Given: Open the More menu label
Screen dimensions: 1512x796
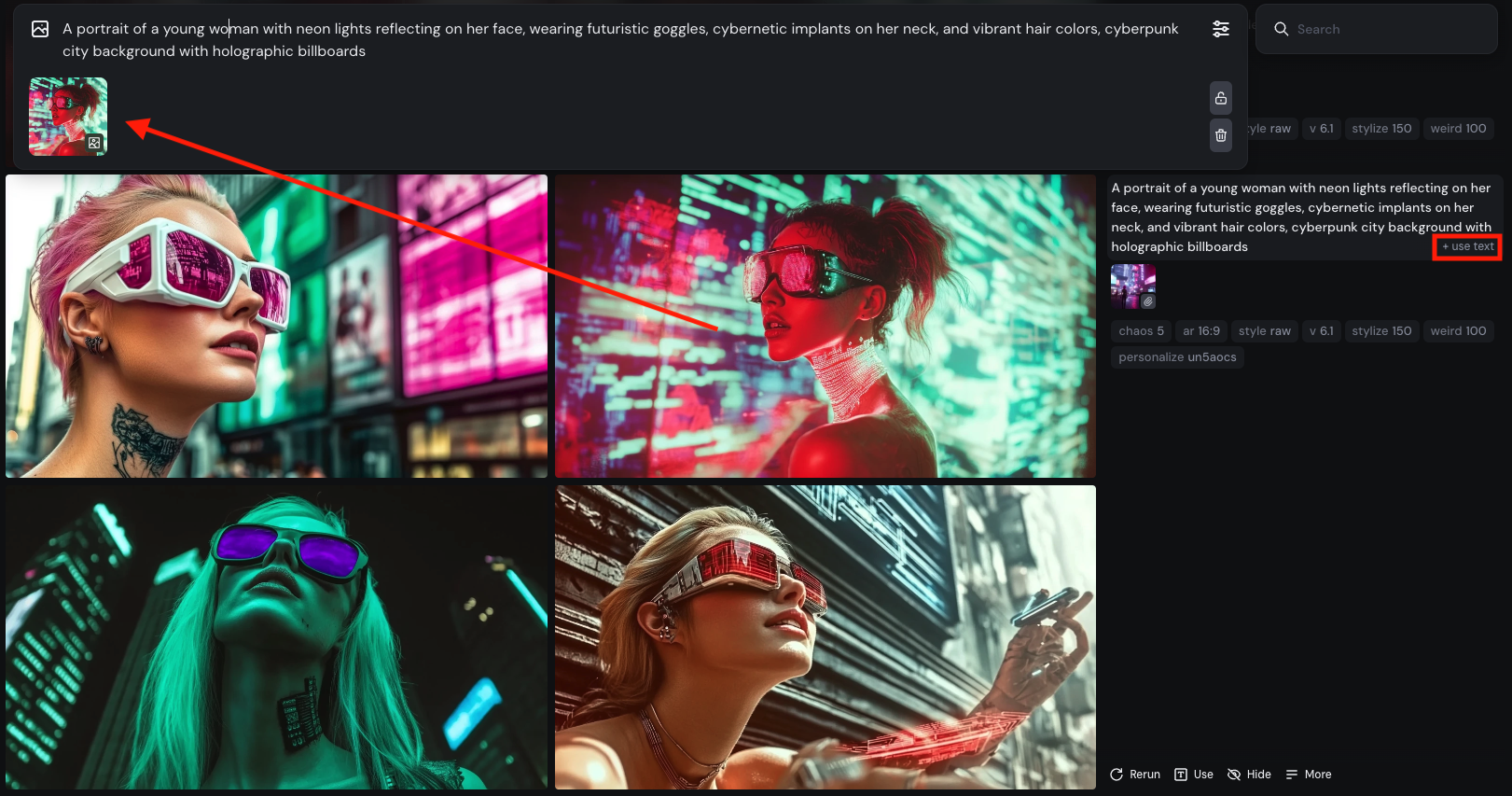Looking at the screenshot, I should point(1318,775).
